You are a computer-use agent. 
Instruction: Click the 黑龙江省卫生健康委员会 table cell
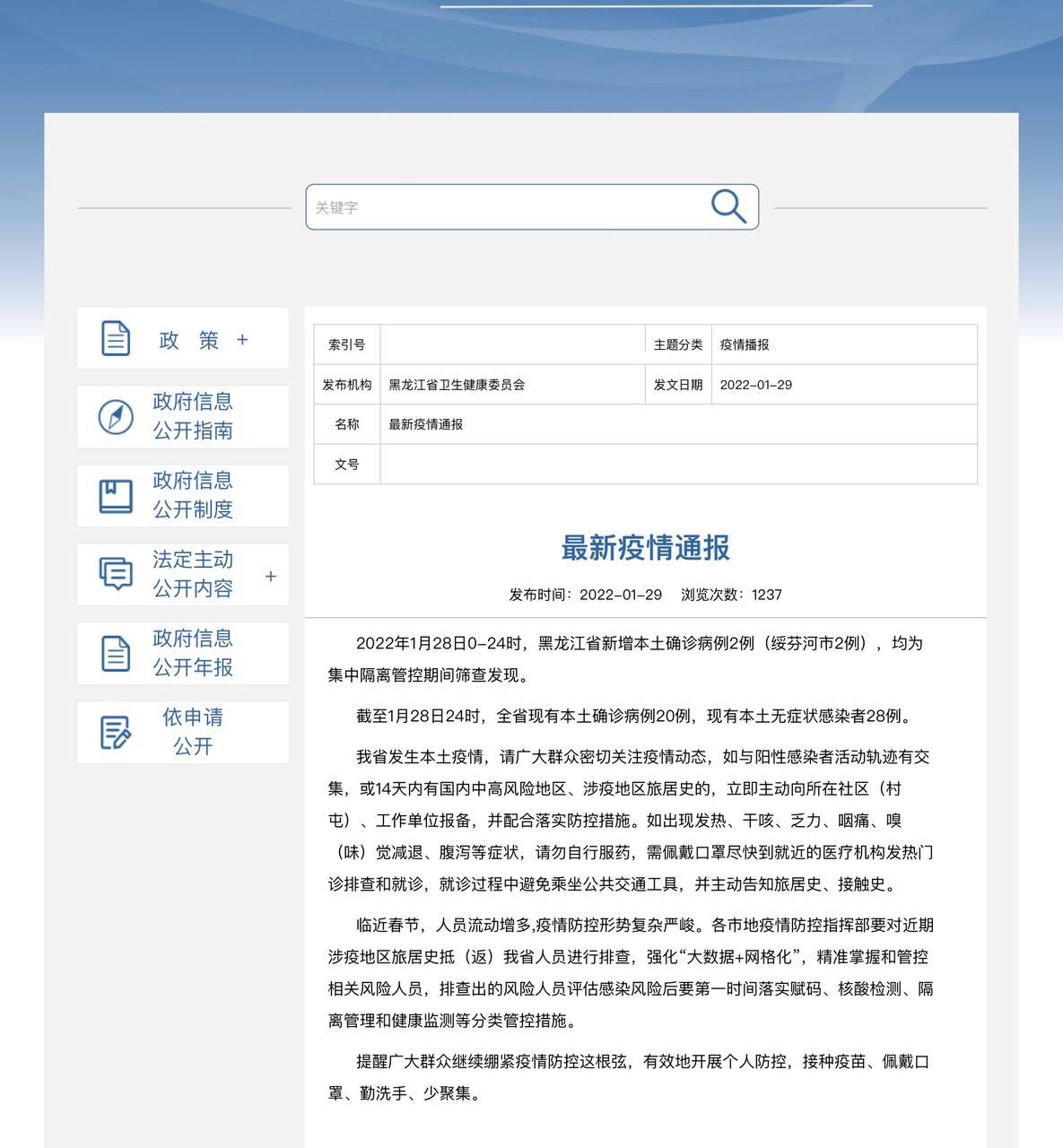pyautogui.click(x=513, y=385)
